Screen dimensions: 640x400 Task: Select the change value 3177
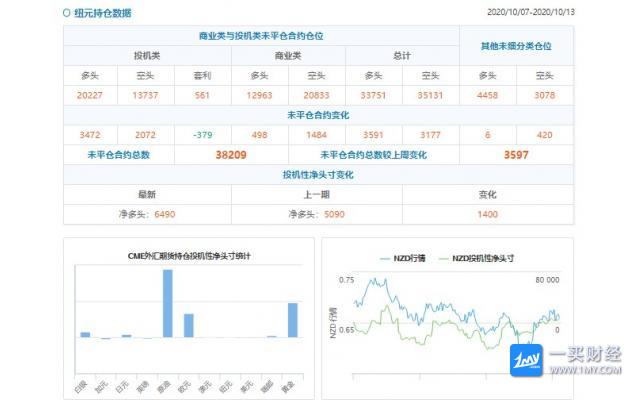click(430, 135)
